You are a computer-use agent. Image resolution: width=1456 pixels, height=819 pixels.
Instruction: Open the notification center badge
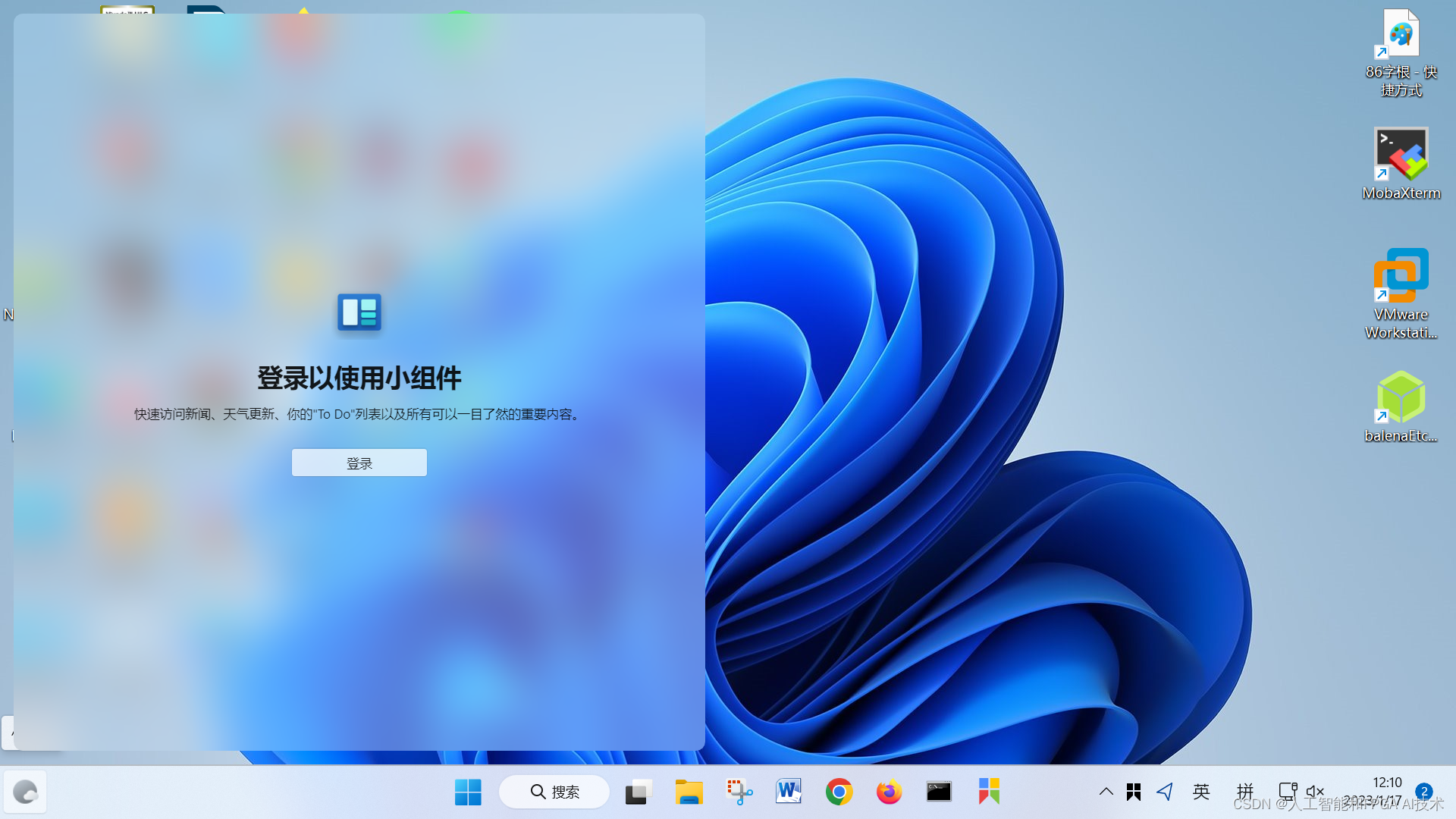[1423, 792]
